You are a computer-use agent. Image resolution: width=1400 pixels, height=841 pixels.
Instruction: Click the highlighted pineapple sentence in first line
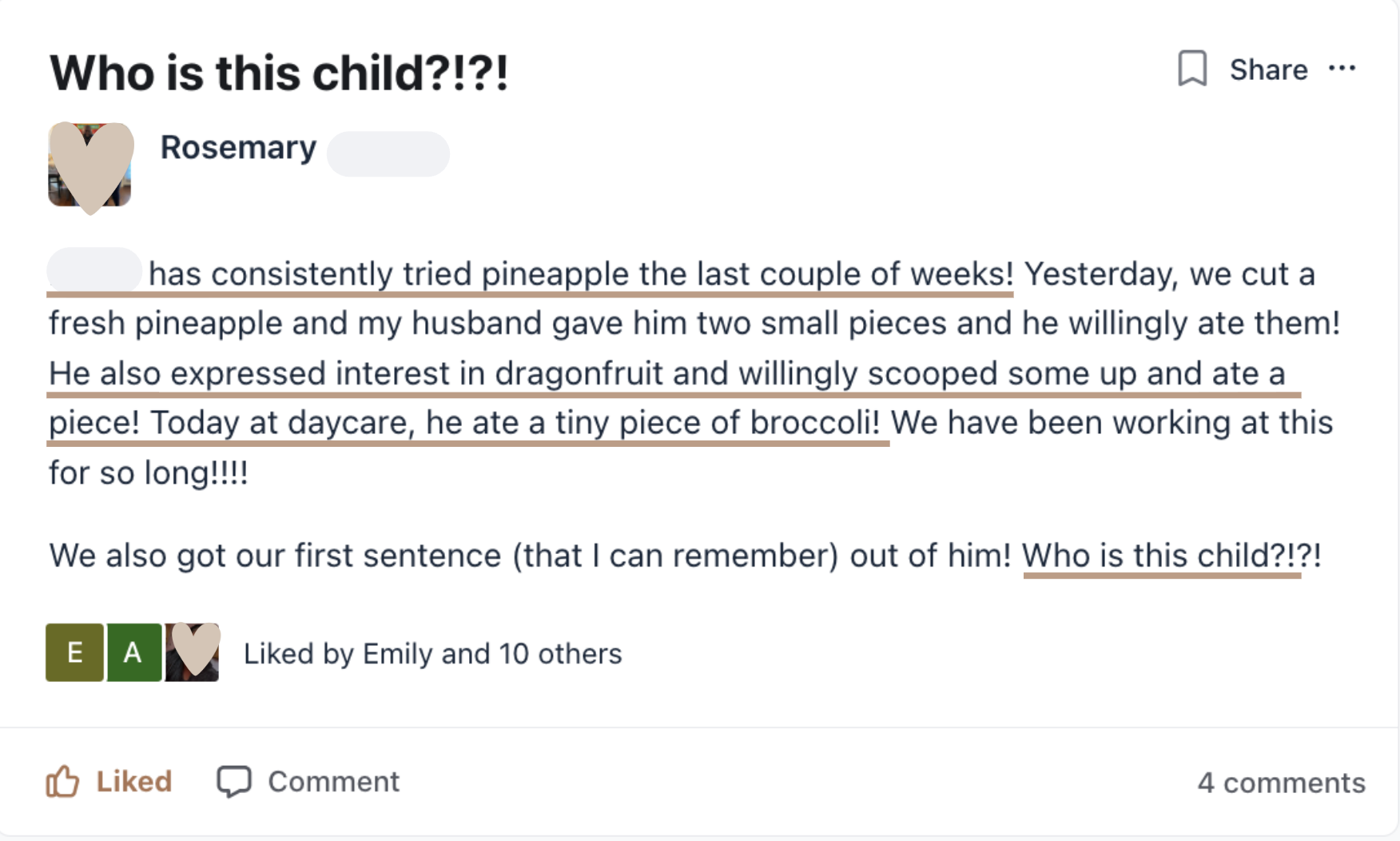point(580,274)
